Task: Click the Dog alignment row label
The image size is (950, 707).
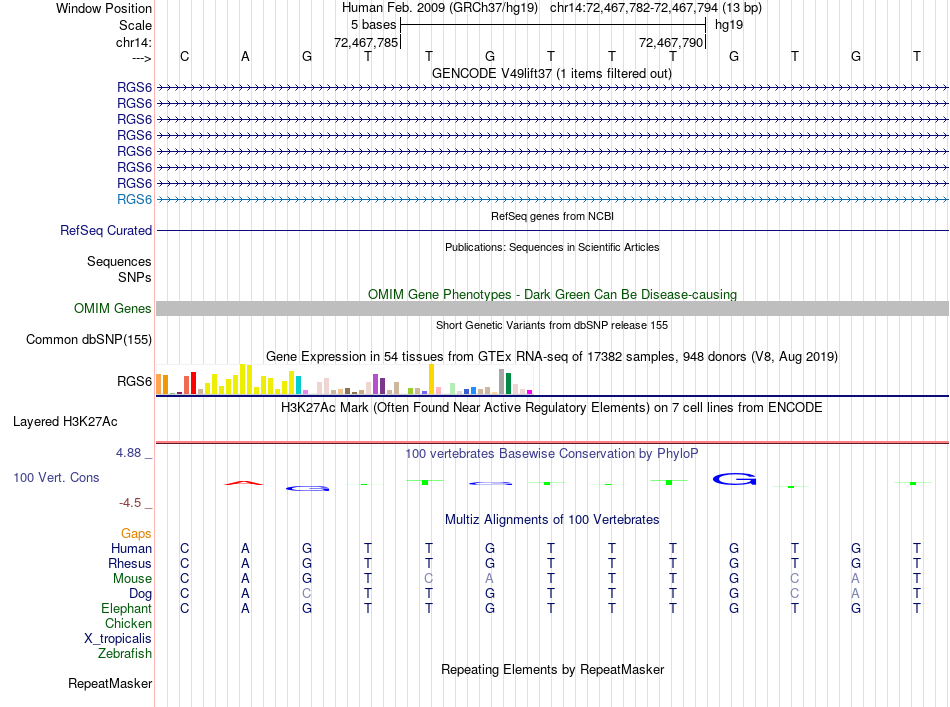Action: [x=140, y=594]
